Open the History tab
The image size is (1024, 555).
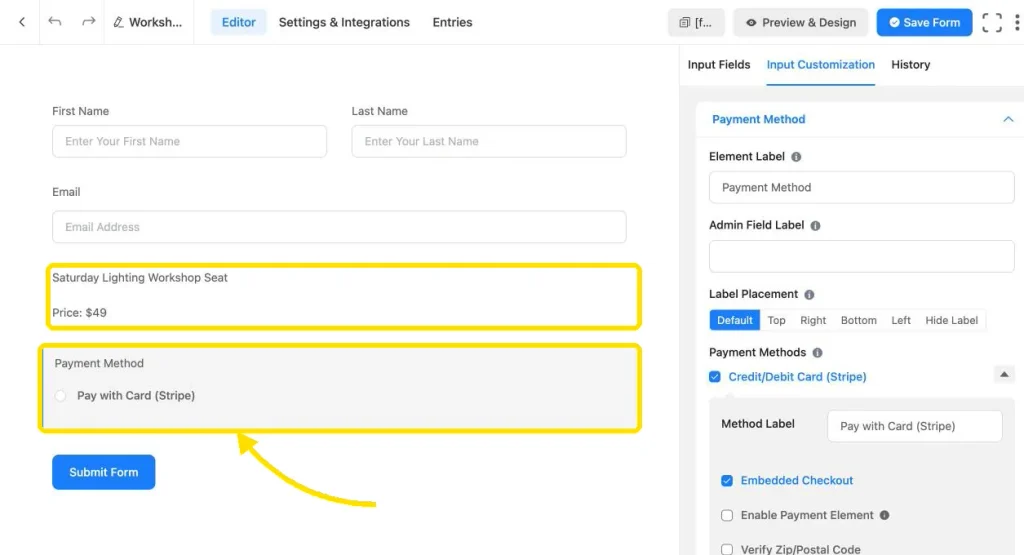pyautogui.click(x=910, y=65)
